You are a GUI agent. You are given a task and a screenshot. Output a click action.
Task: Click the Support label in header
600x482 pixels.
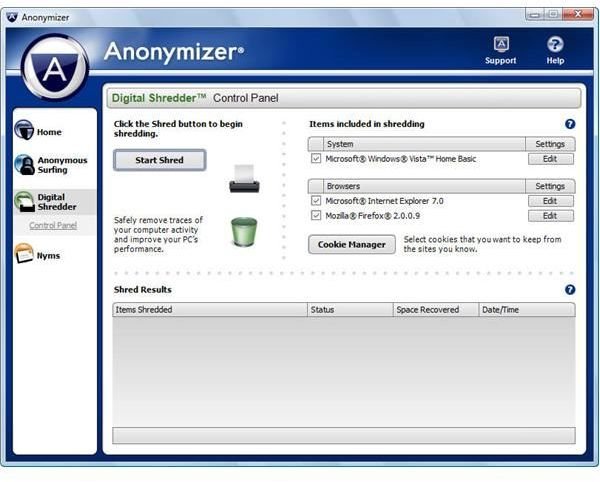point(501,60)
